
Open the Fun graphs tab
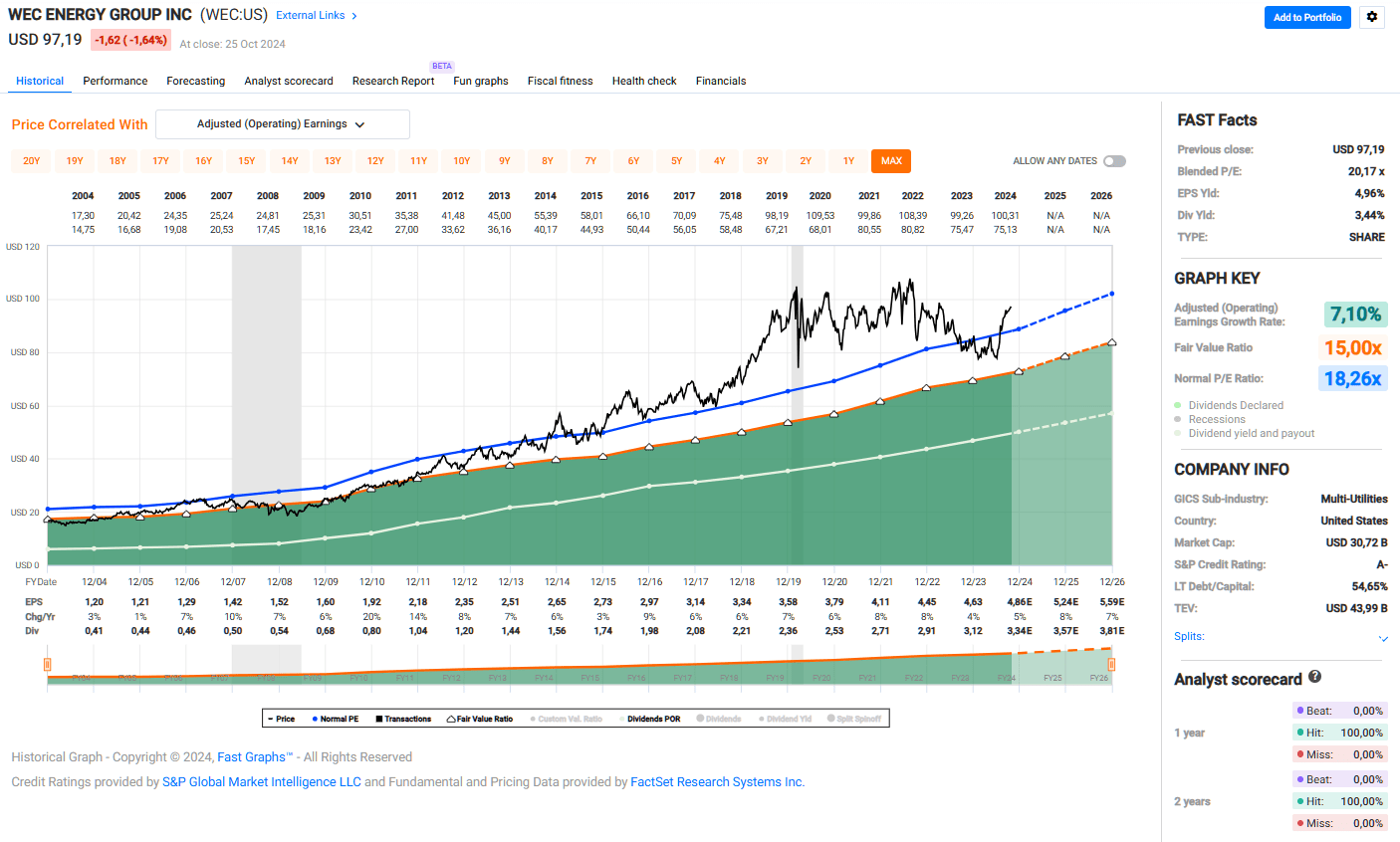pos(480,81)
